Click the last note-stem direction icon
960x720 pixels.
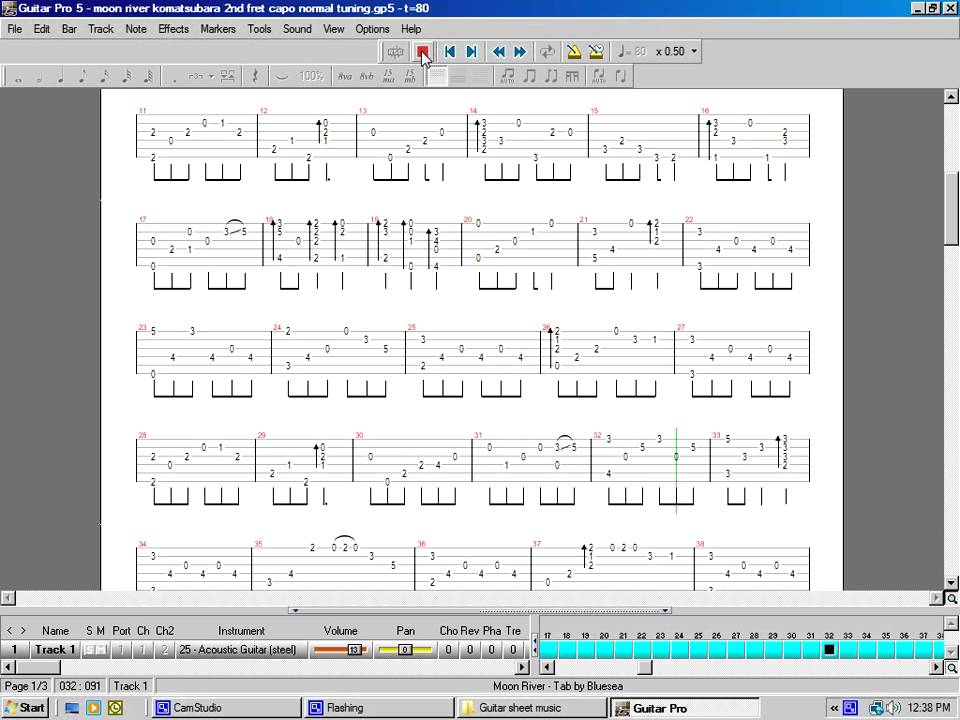point(621,77)
